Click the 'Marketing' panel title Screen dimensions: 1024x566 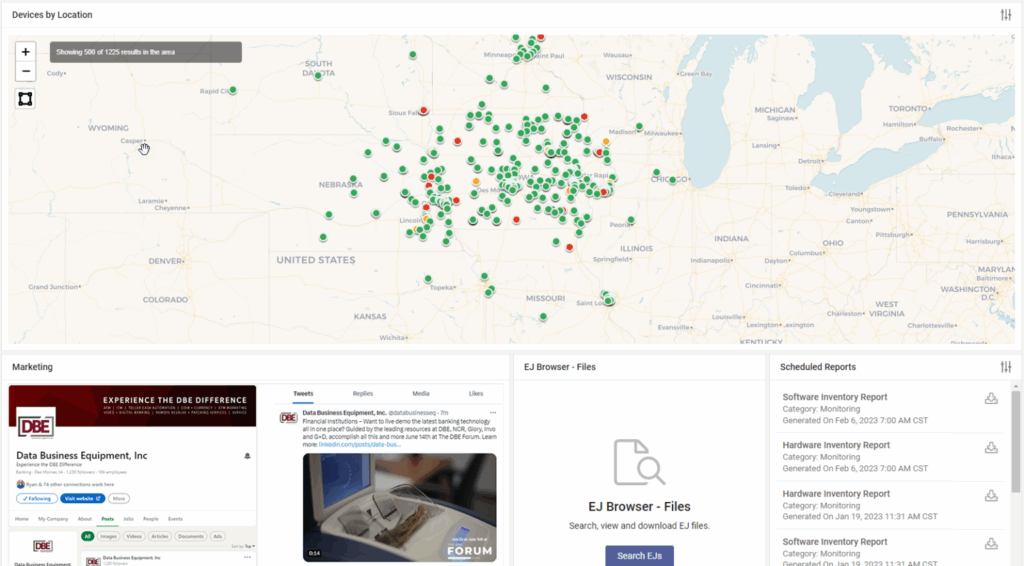point(33,367)
